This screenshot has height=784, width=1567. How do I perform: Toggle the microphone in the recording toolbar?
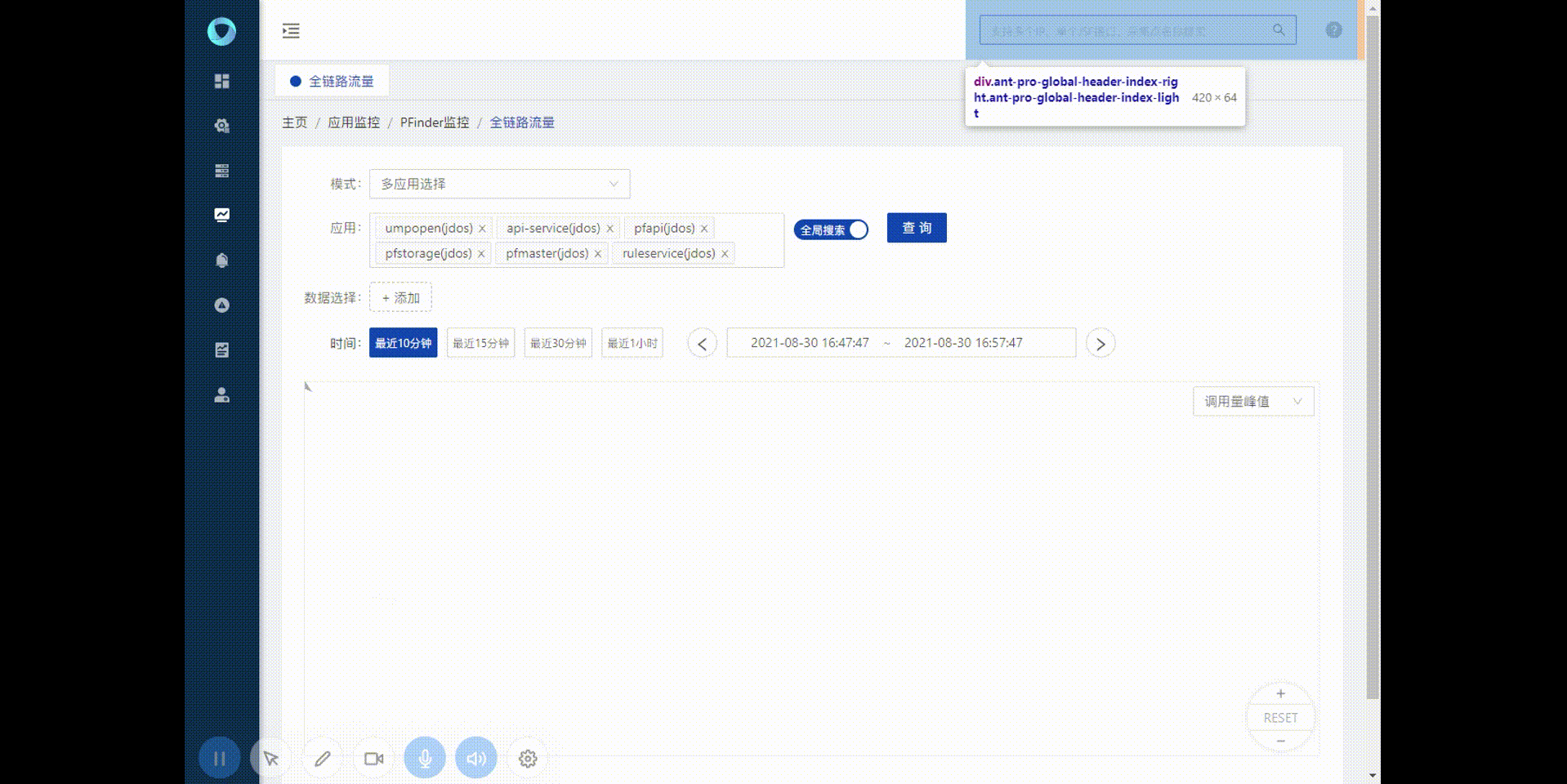(425, 759)
